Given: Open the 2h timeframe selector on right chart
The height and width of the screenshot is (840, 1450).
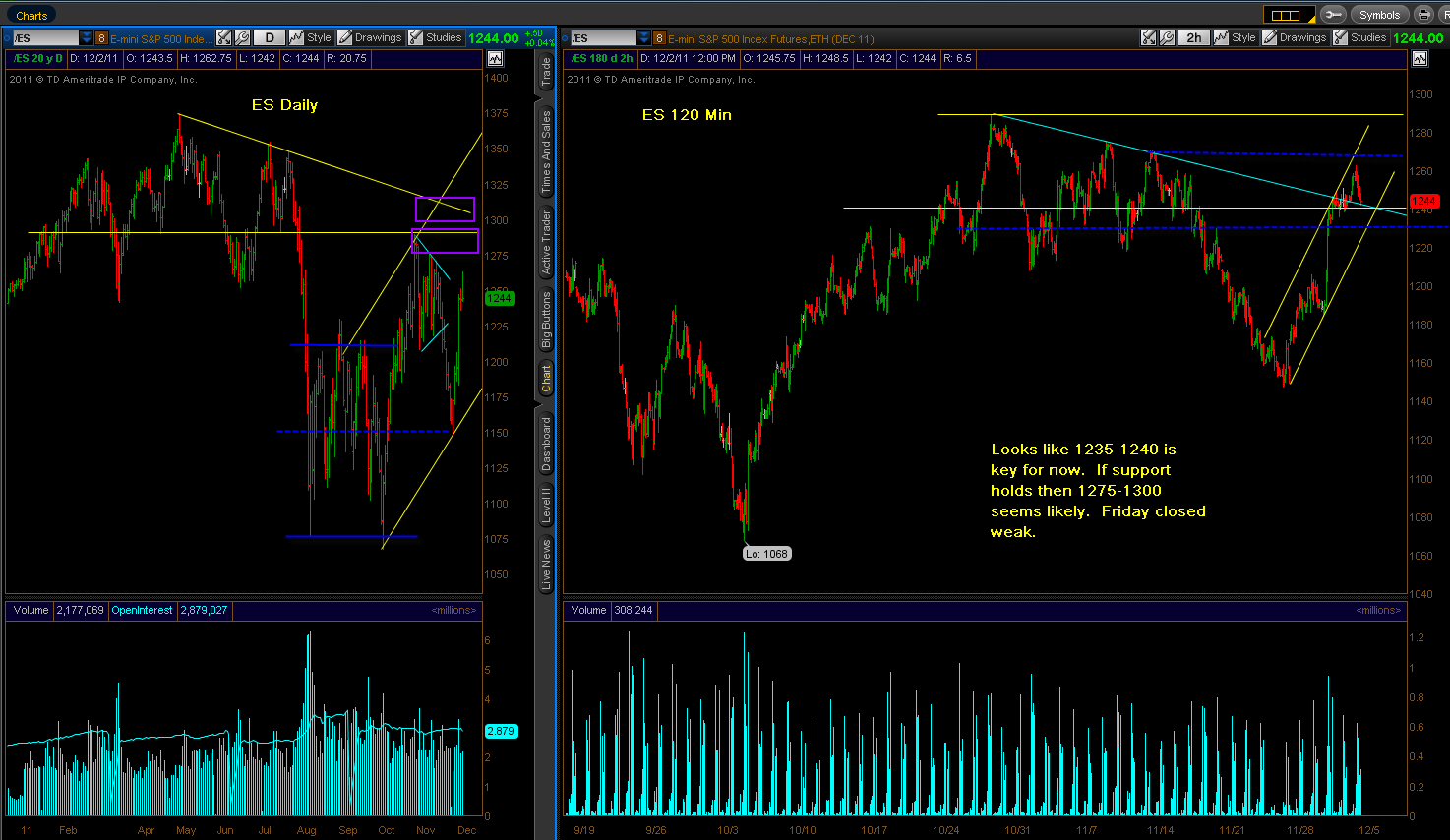Looking at the screenshot, I should [x=1193, y=37].
